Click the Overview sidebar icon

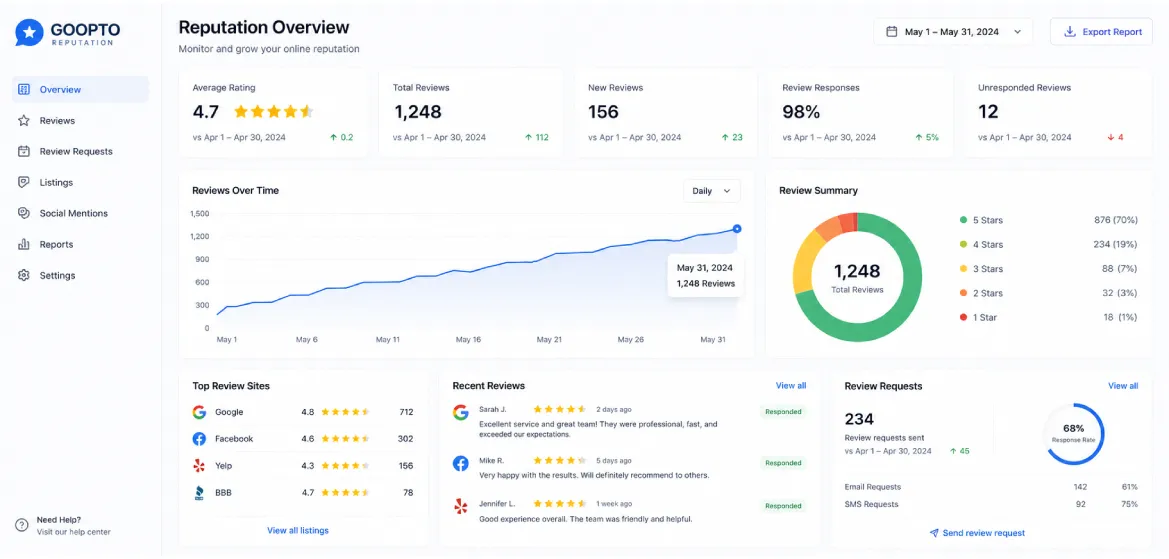pyautogui.click(x=24, y=89)
